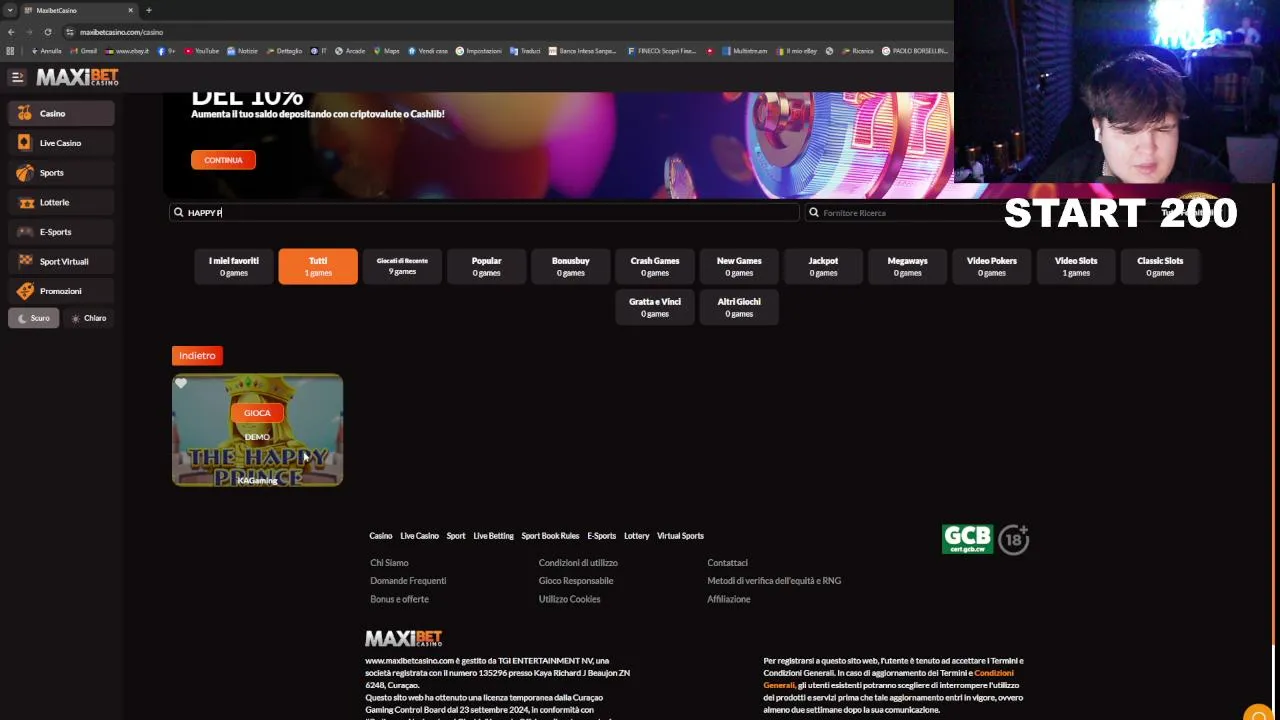Open Promozioni in the sidebar
This screenshot has width=1280, height=720.
point(61,291)
